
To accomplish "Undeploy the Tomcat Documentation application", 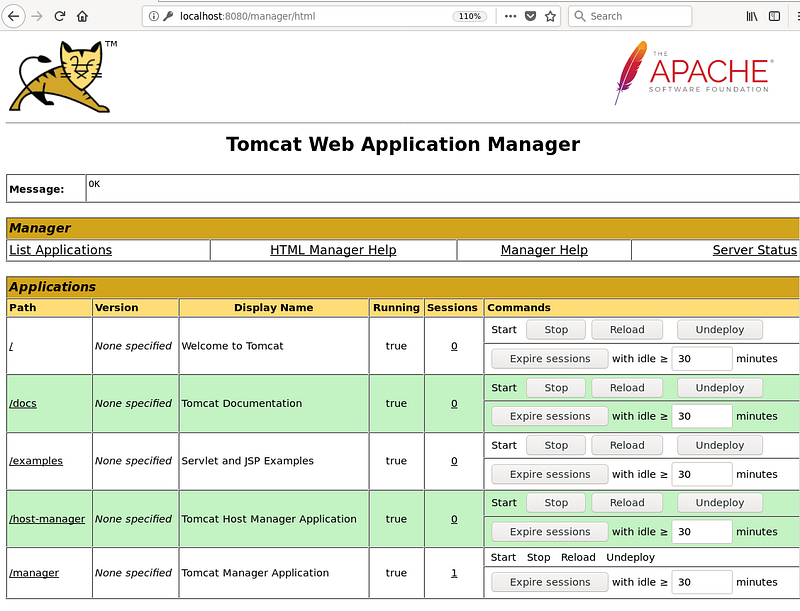I will point(720,388).
